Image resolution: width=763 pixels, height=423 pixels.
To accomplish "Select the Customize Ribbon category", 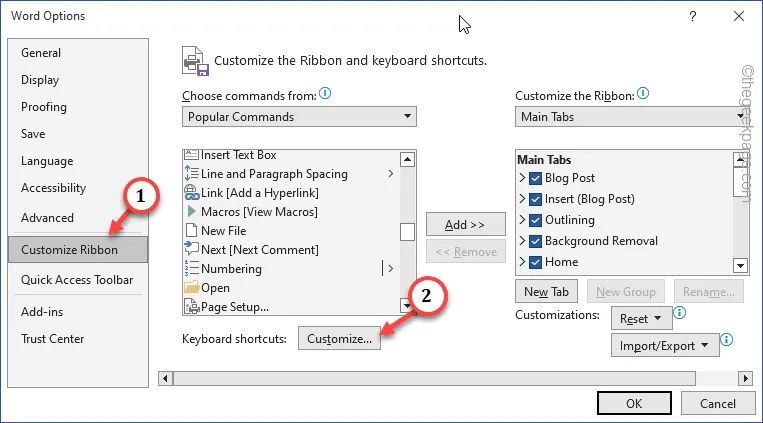I will (x=78, y=250).
